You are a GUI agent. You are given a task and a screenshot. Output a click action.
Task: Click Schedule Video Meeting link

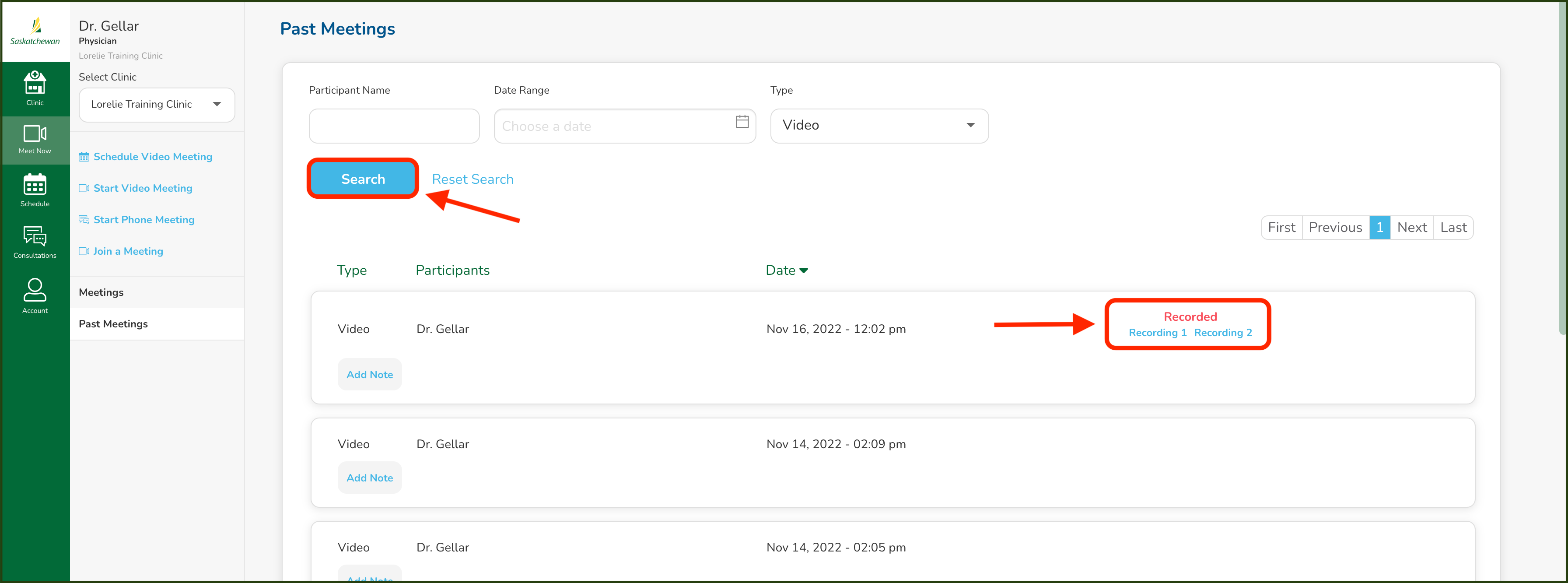pyautogui.click(x=152, y=157)
